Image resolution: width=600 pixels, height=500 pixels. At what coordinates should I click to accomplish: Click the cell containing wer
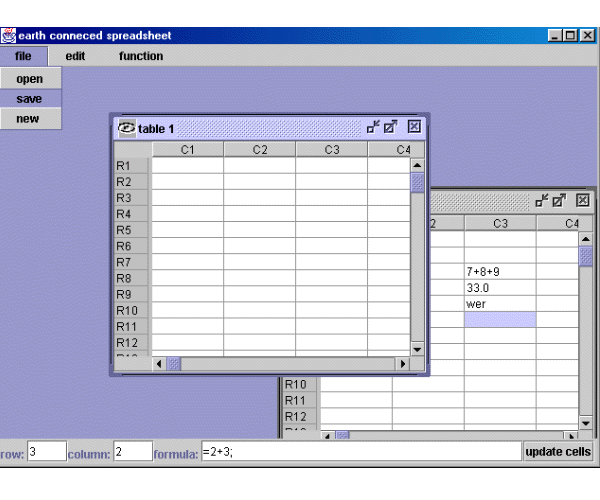click(x=500, y=304)
